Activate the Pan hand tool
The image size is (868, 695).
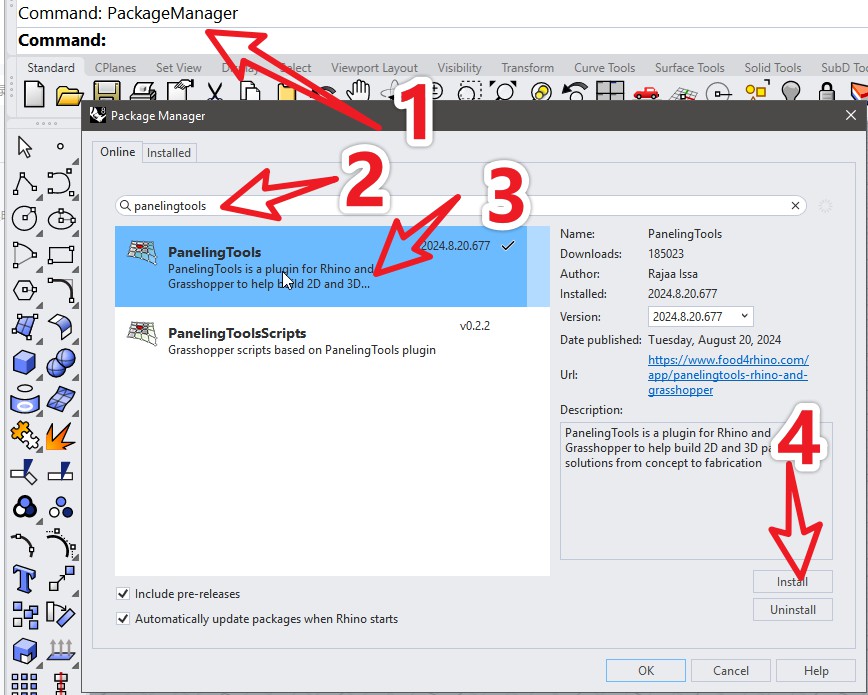[x=359, y=90]
